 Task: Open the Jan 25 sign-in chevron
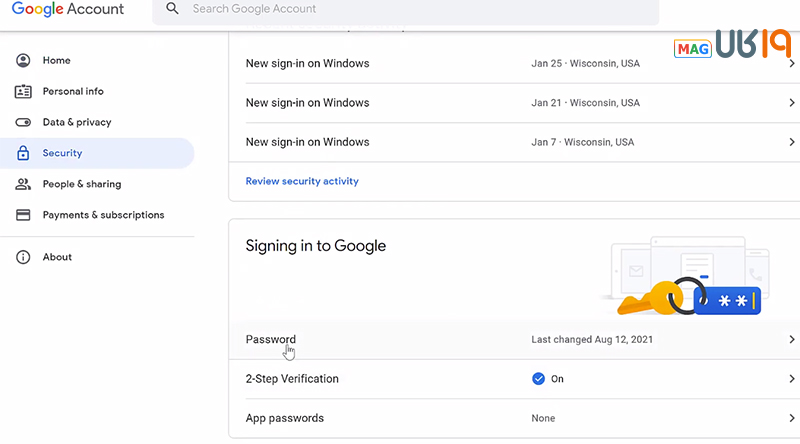[x=791, y=63]
